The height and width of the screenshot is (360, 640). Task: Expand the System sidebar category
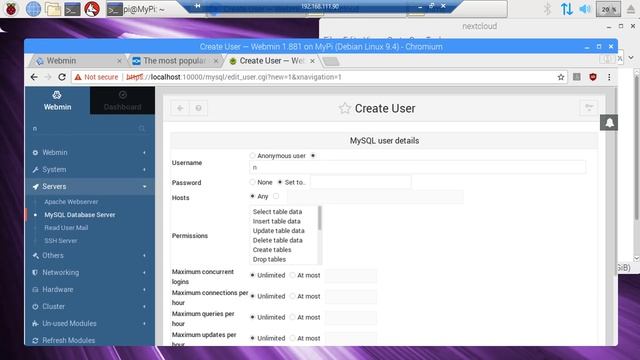click(90, 169)
